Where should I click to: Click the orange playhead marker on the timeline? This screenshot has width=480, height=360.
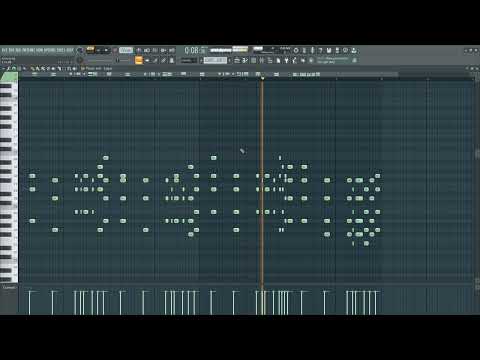click(x=262, y=78)
